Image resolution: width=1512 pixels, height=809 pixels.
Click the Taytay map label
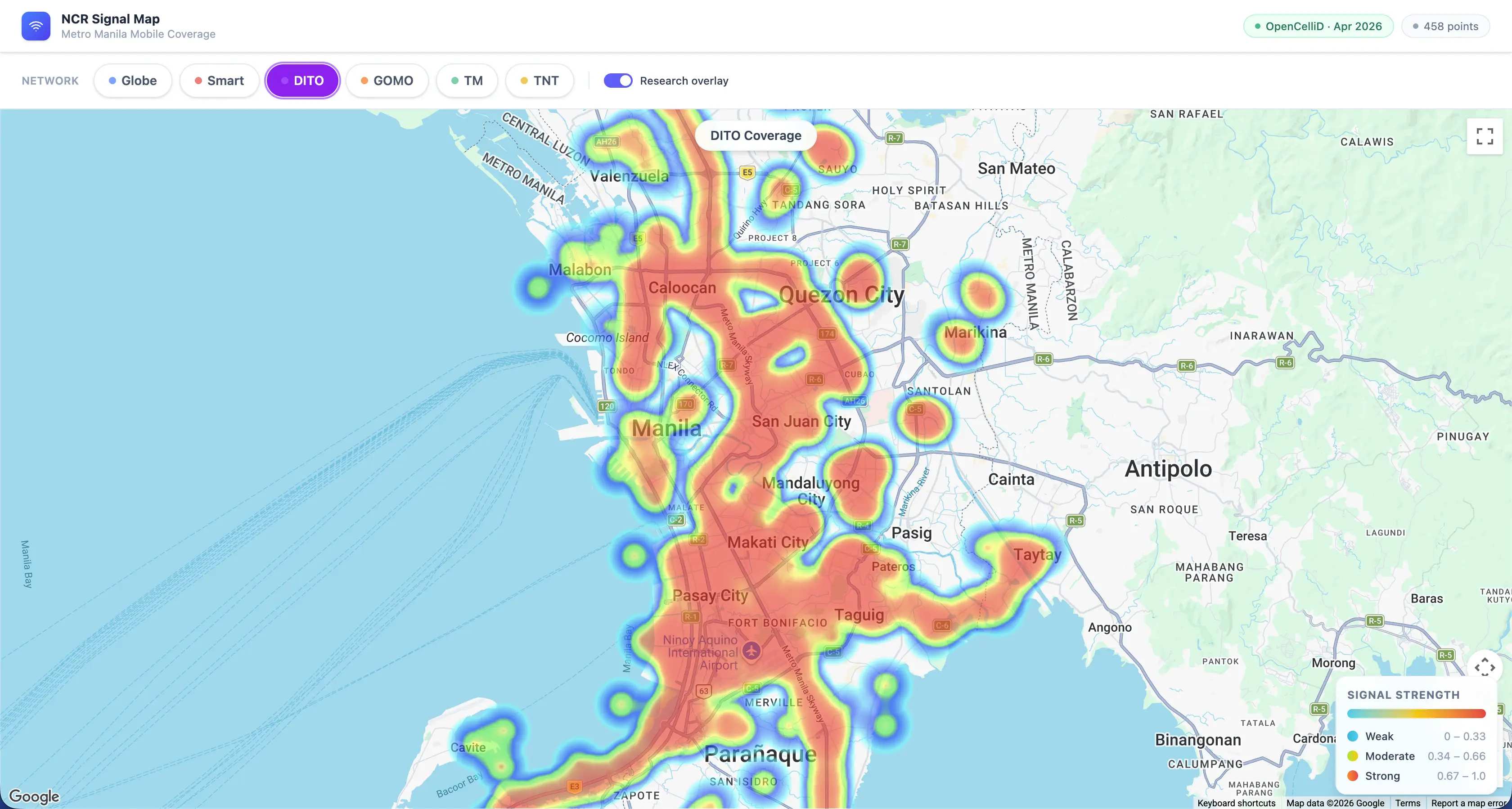coord(1037,555)
